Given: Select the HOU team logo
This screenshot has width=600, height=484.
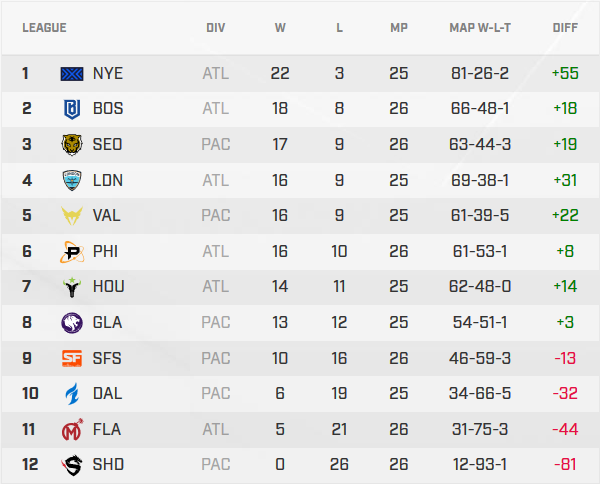Looking at the screenshot, I should click(73, 287).
